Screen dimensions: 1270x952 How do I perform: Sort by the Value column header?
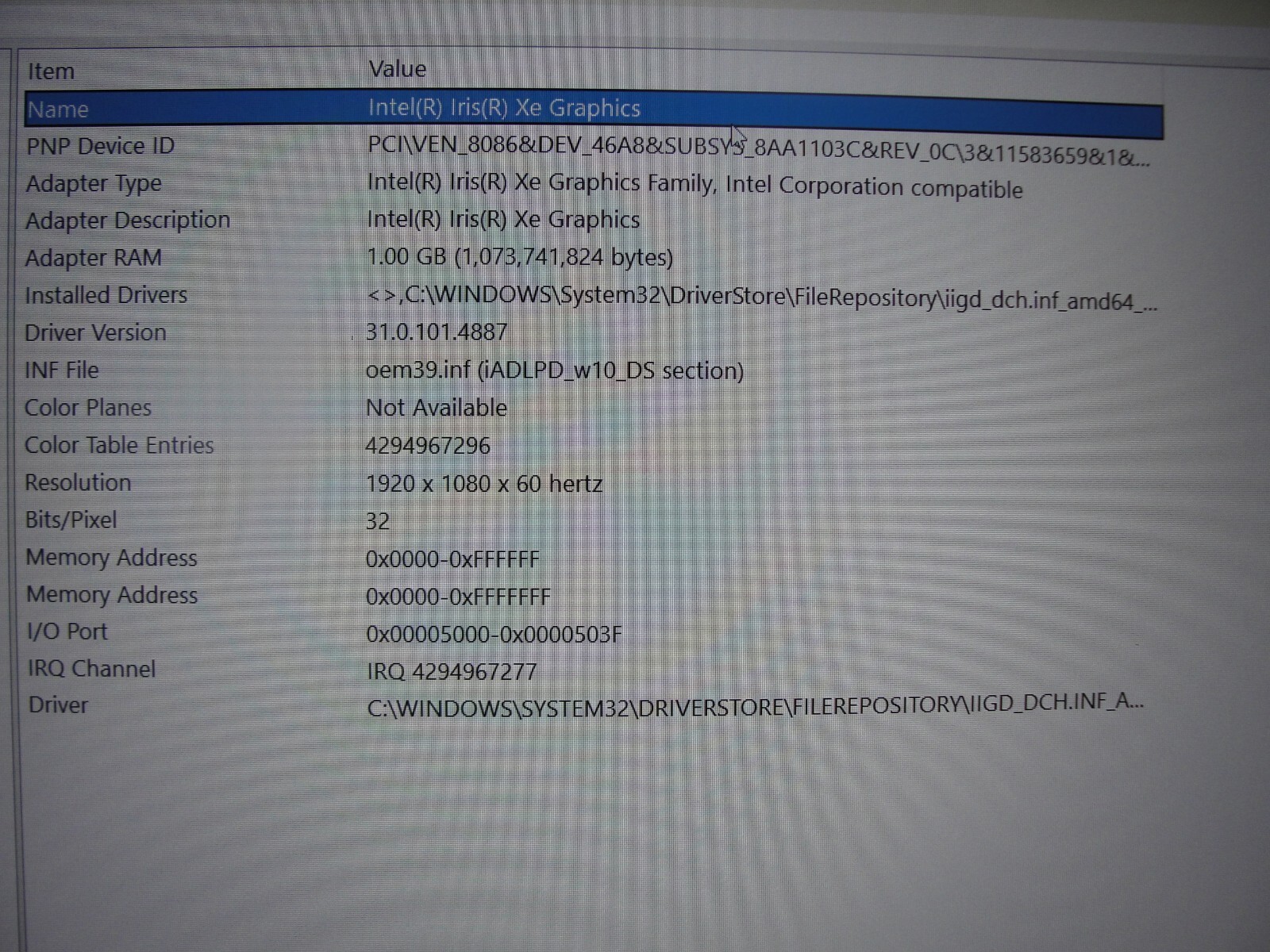[x=397, y=69]
